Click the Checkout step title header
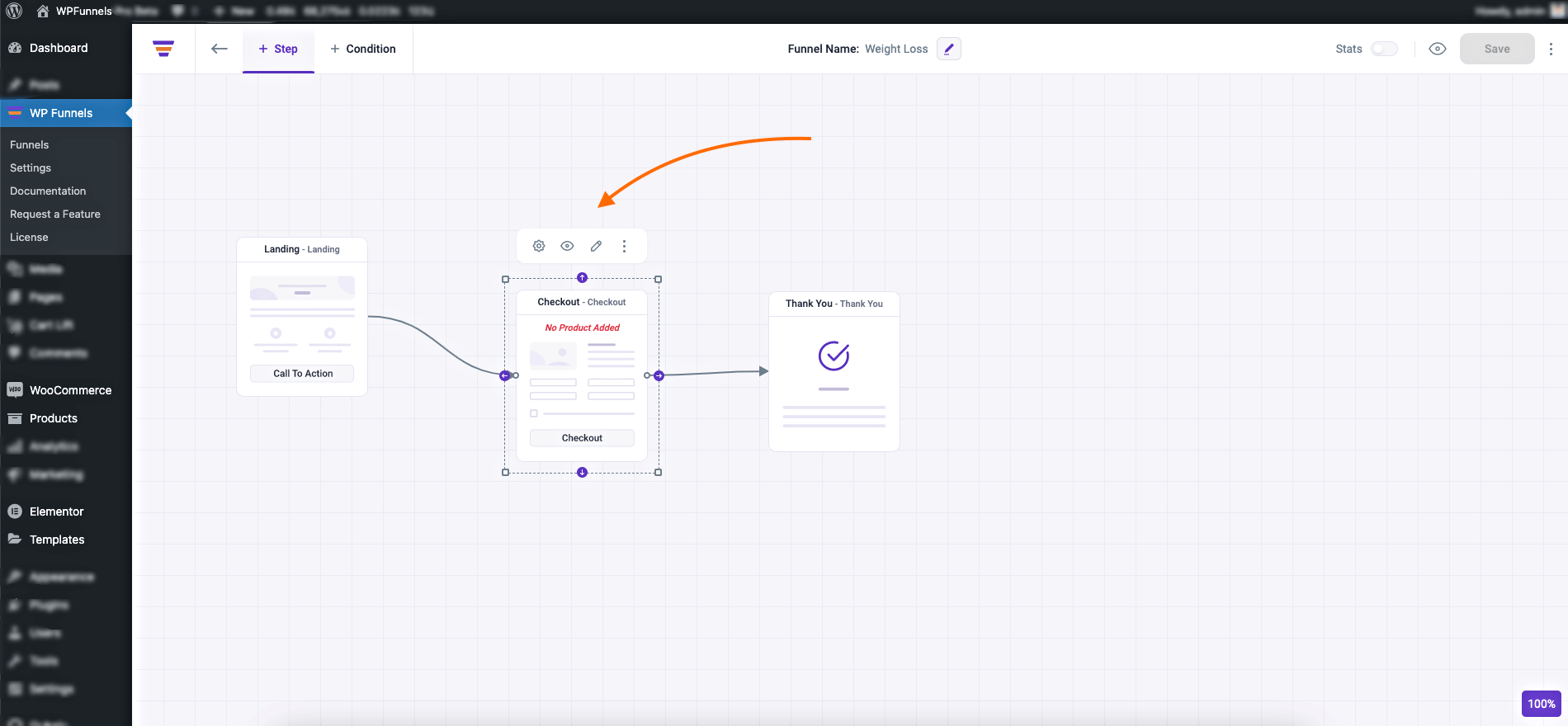Viewport: 1568px width, 726px height. (x=582, y=302)
